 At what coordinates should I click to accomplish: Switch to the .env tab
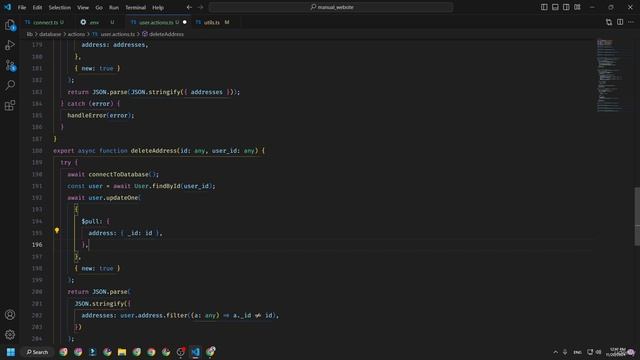click(94, 22)
